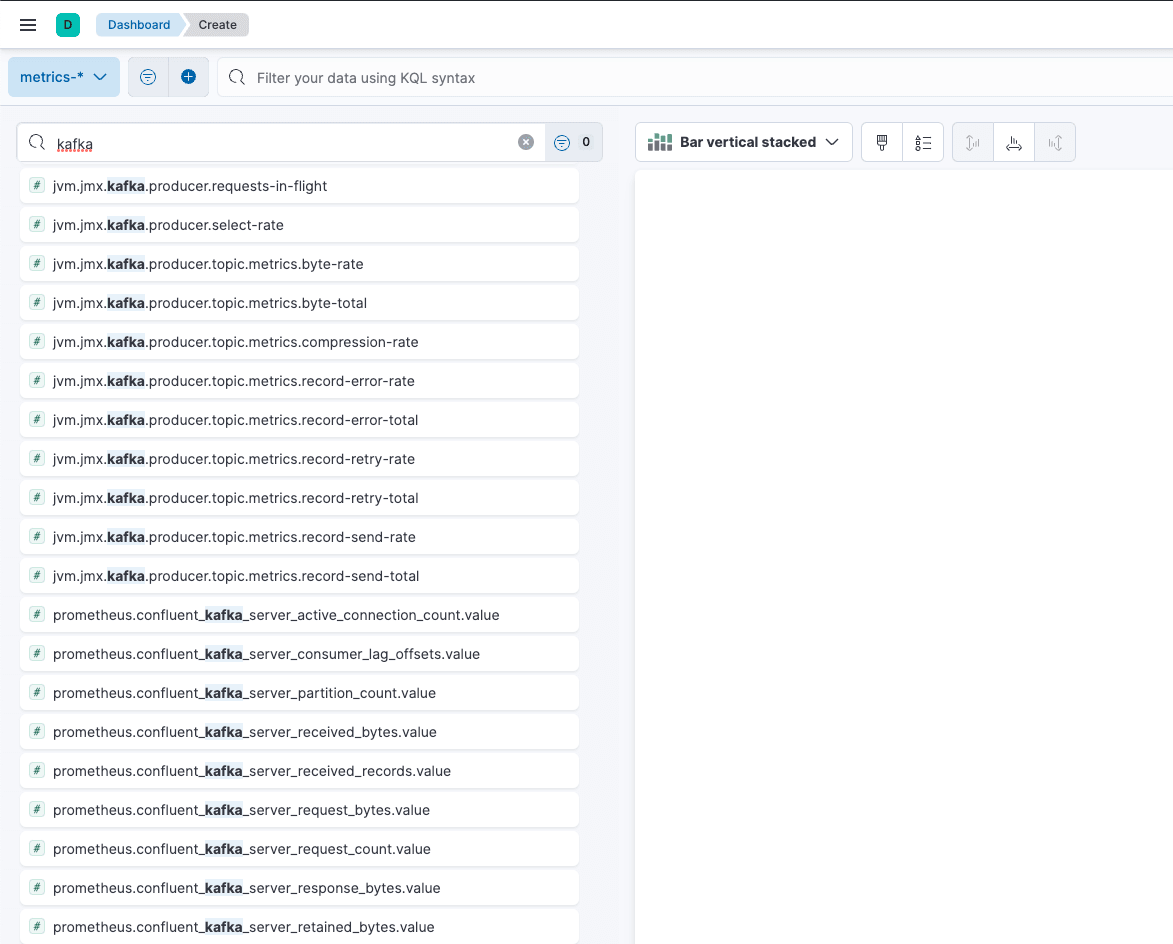
Task: Click the Create breadcrumb
Action: pos(217,25)
